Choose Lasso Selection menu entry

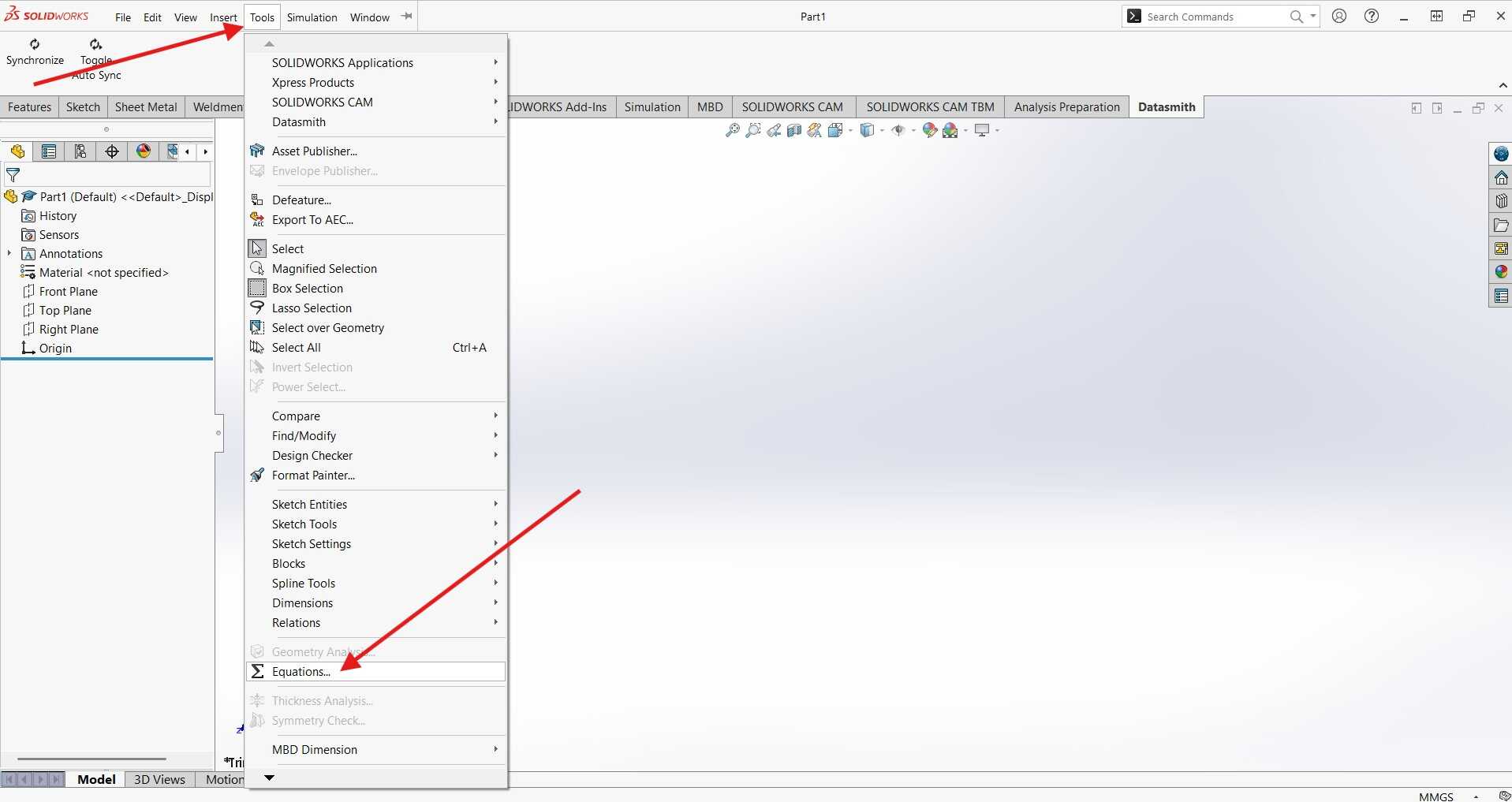point(376,308)
